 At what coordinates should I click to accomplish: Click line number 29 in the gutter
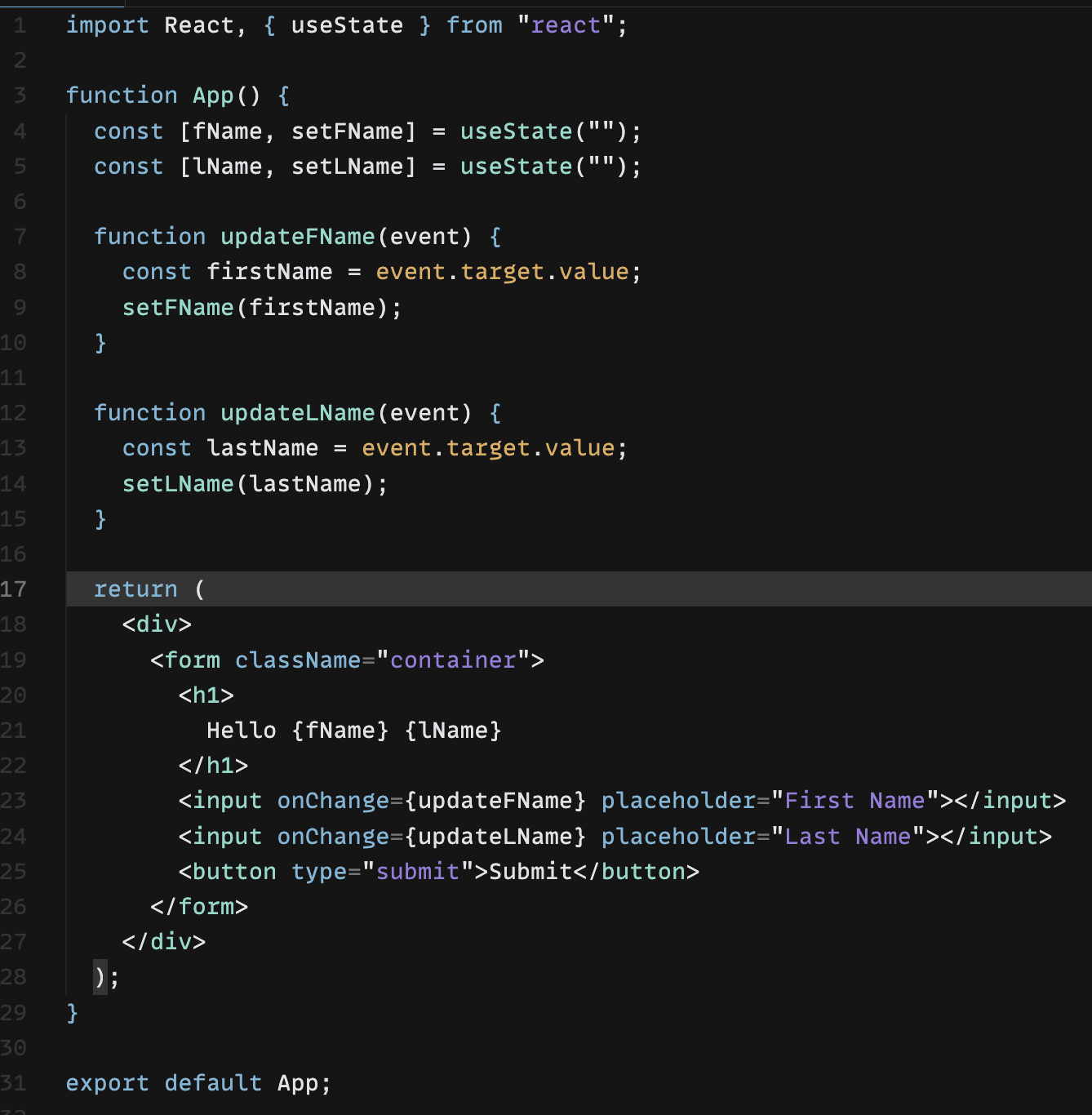tap(14, 1013)
